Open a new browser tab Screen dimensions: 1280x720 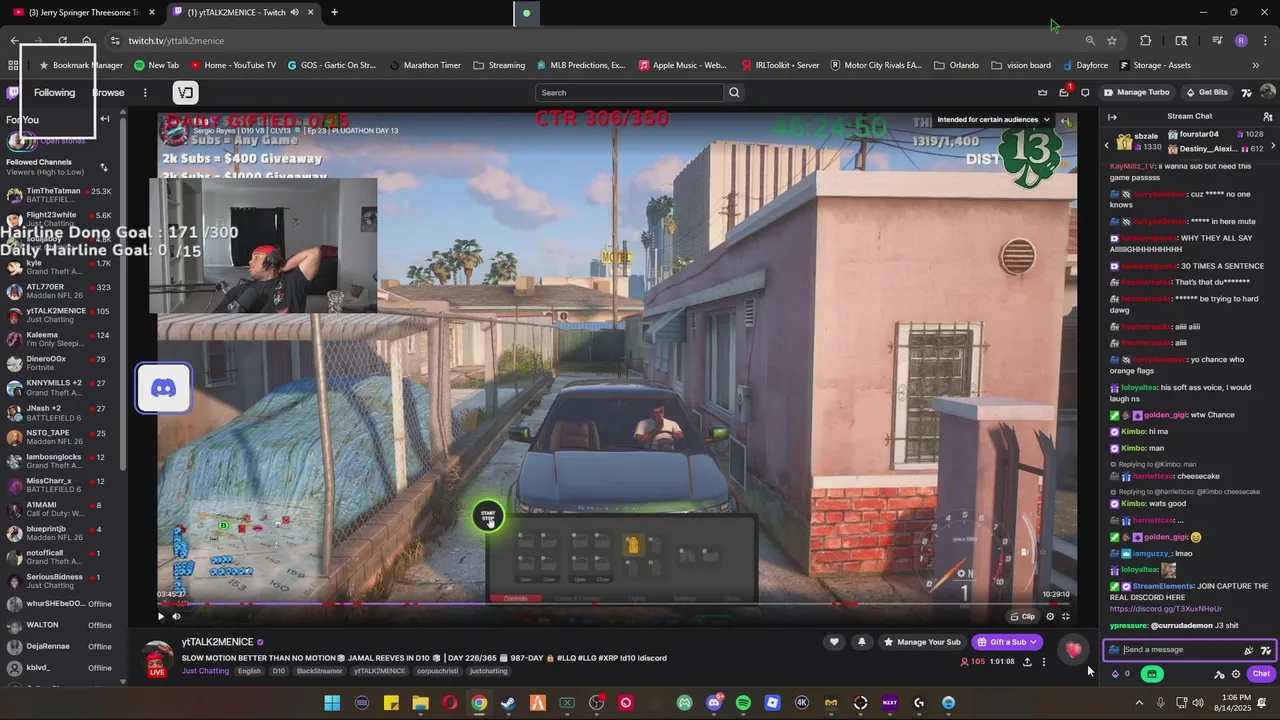[x=334, y=12]
